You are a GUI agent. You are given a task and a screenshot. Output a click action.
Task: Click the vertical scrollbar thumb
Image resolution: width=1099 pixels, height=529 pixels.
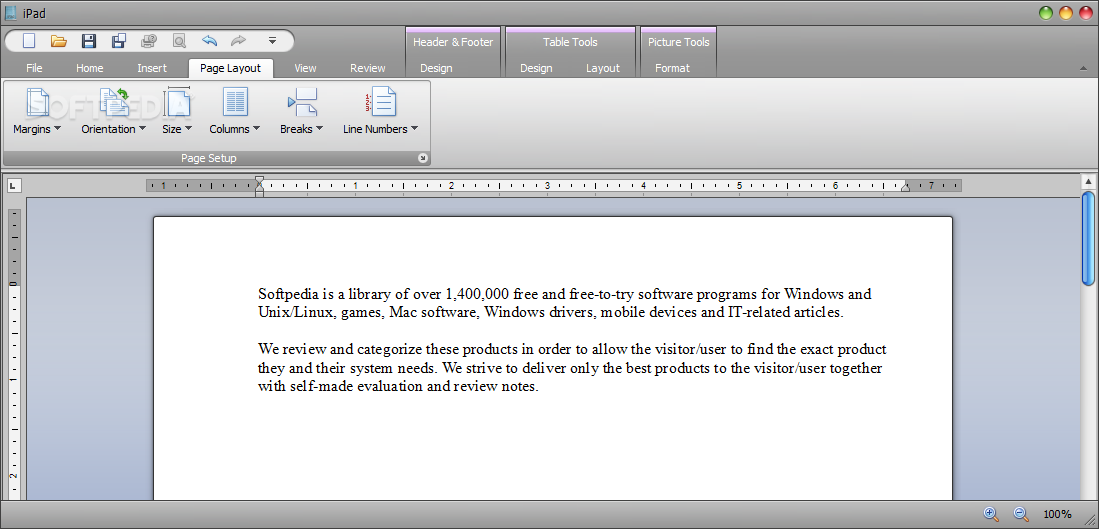click(x=1088, y=238)
